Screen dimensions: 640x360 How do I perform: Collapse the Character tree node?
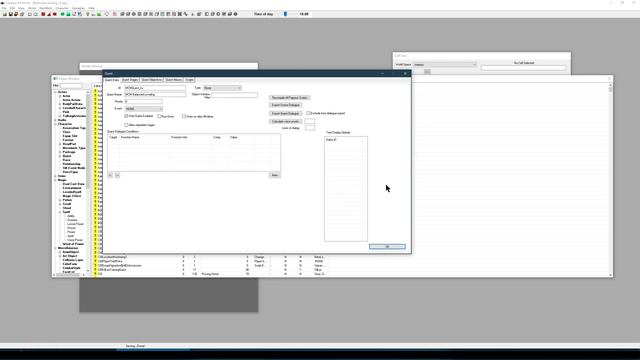click(56, 124)
